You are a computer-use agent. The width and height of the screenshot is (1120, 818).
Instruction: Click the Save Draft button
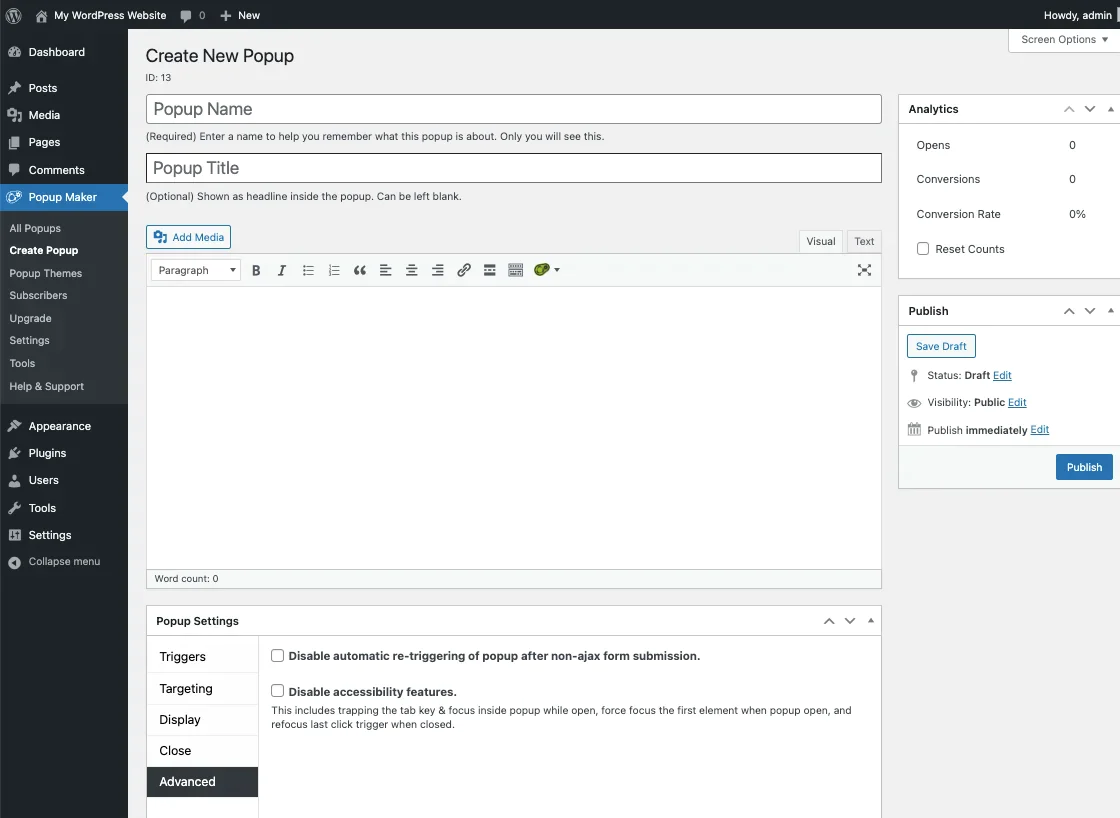[x=940, y=345]
